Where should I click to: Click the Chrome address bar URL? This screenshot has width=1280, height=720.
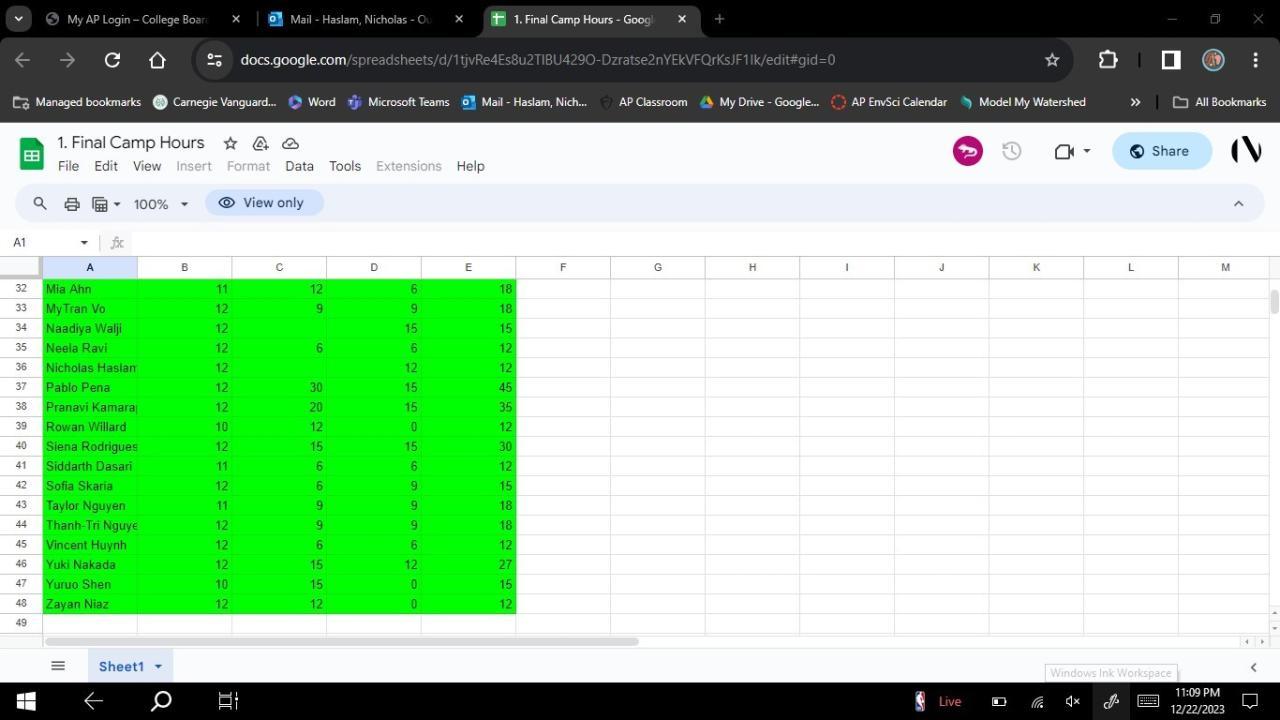[538, 60]
